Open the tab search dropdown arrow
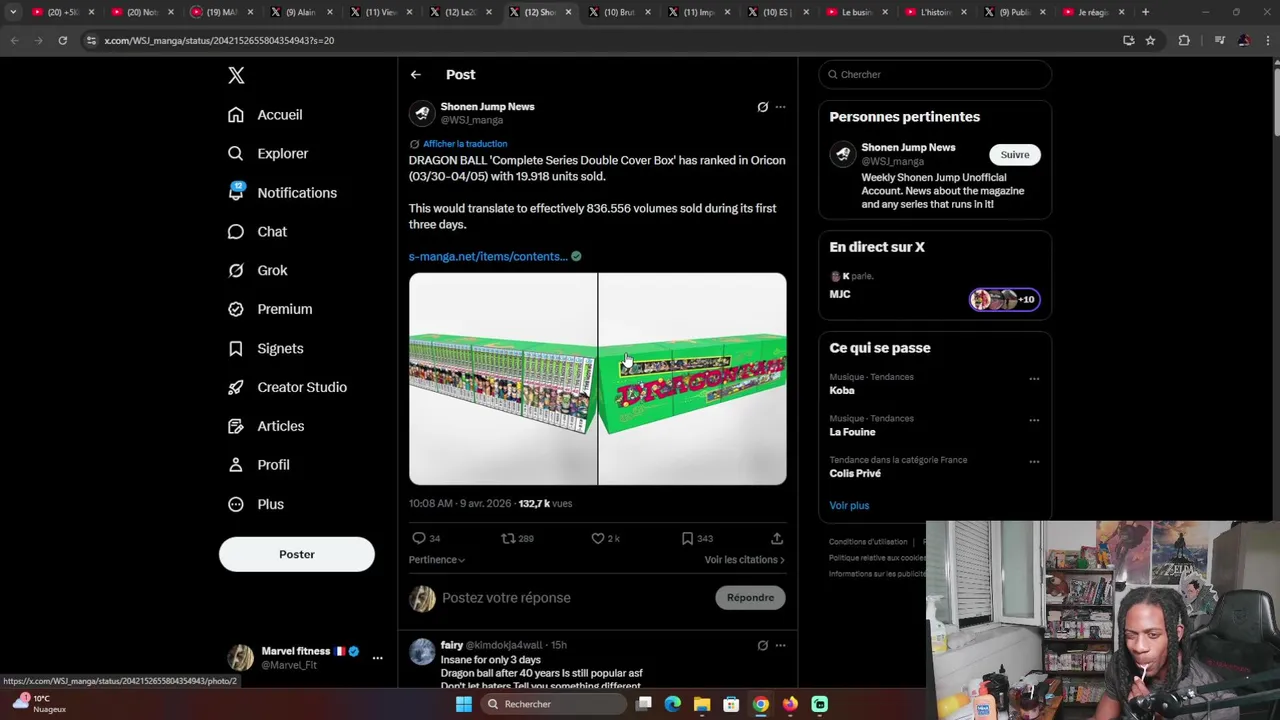1280x720 pixels. [x=13, y=12]
